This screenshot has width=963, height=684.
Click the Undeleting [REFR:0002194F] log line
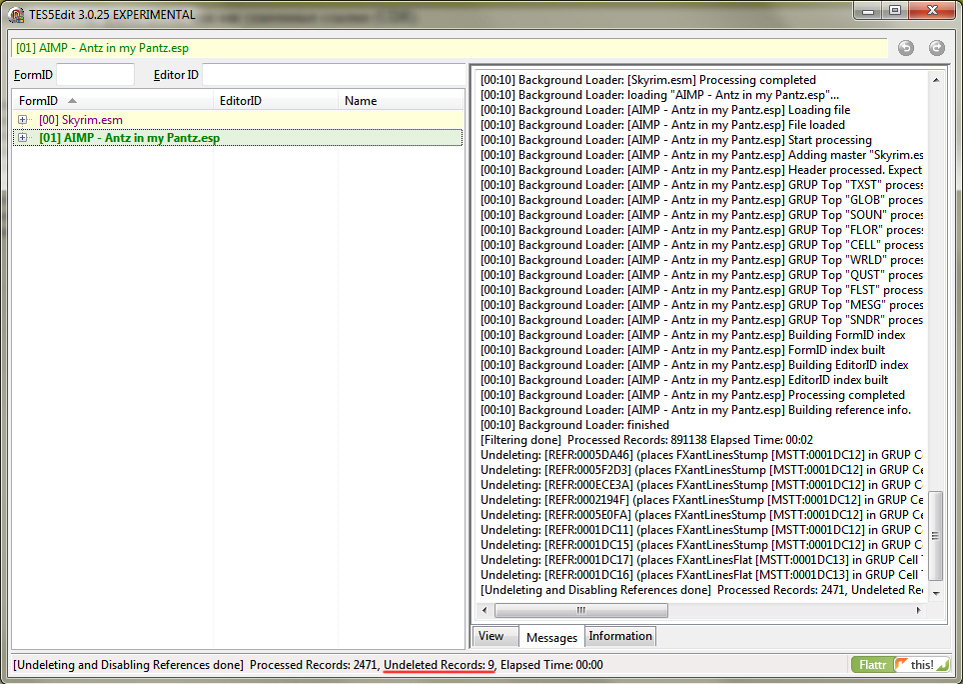701,500
